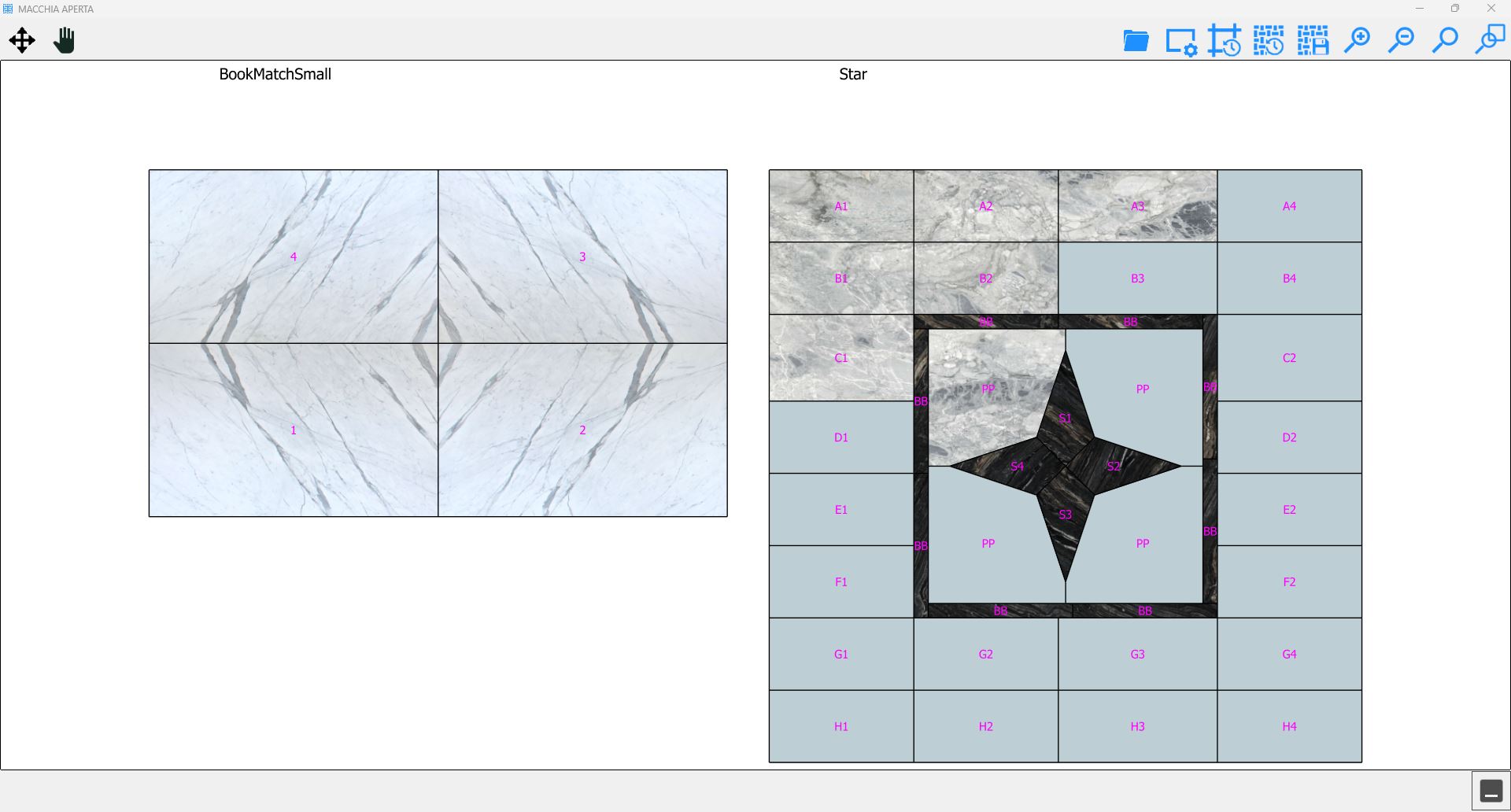This screenshot has width=1511, height=812.
Task: Save tile layout with floppy icon
Action: 1313,40
